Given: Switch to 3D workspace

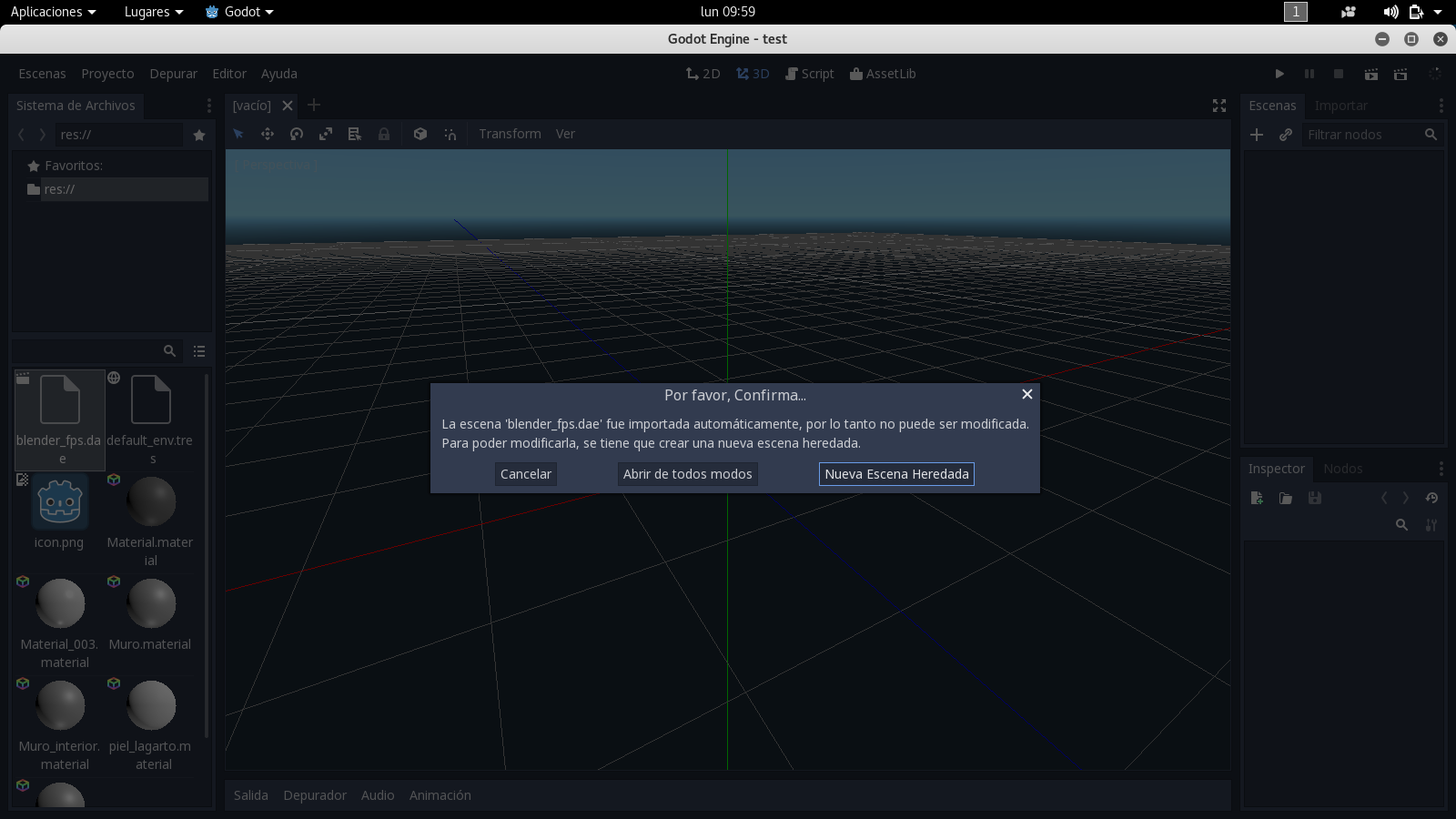Looking at the screenshot, I should tap(753, 74).
